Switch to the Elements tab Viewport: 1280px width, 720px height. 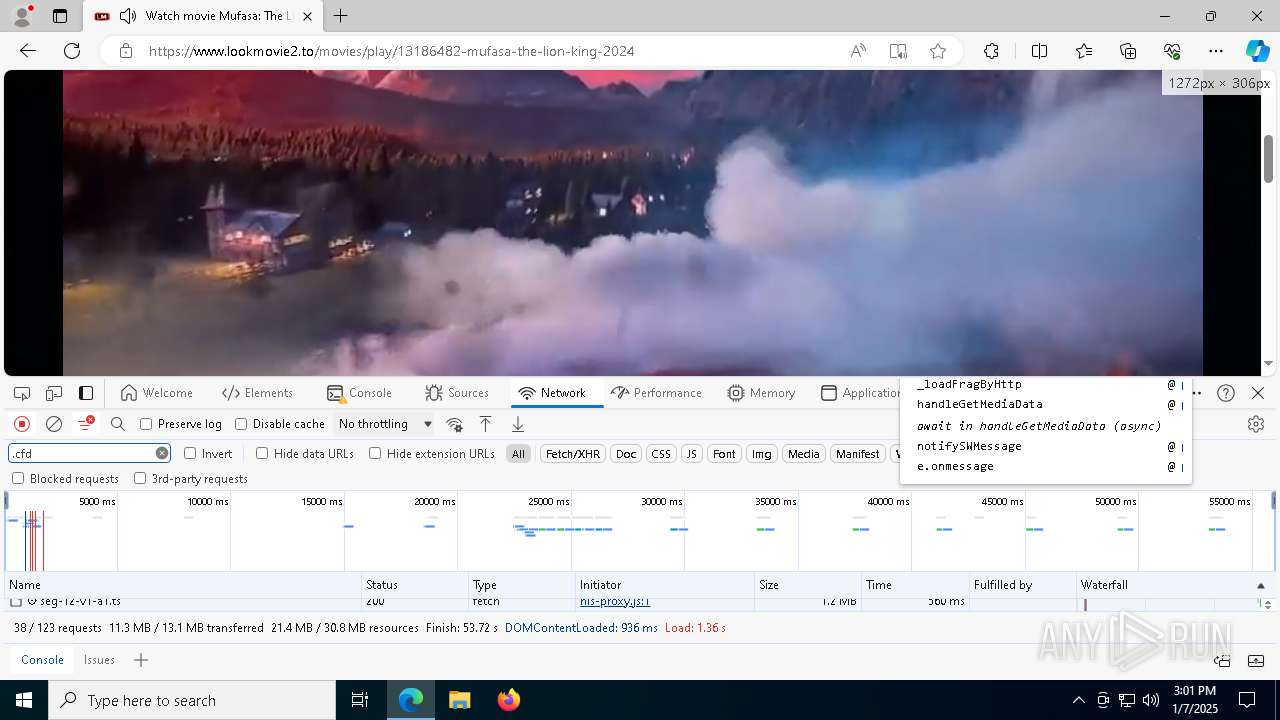coord(257,393)
